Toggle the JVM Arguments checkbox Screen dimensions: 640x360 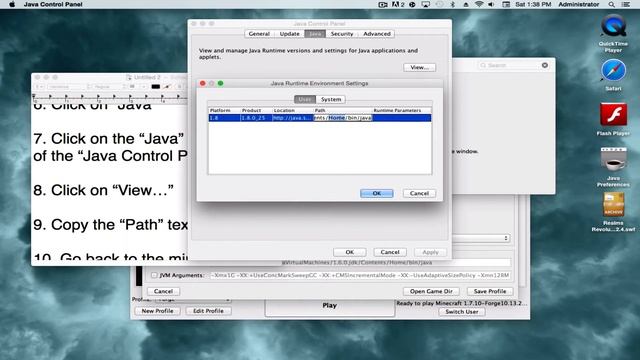pos(154,276)
